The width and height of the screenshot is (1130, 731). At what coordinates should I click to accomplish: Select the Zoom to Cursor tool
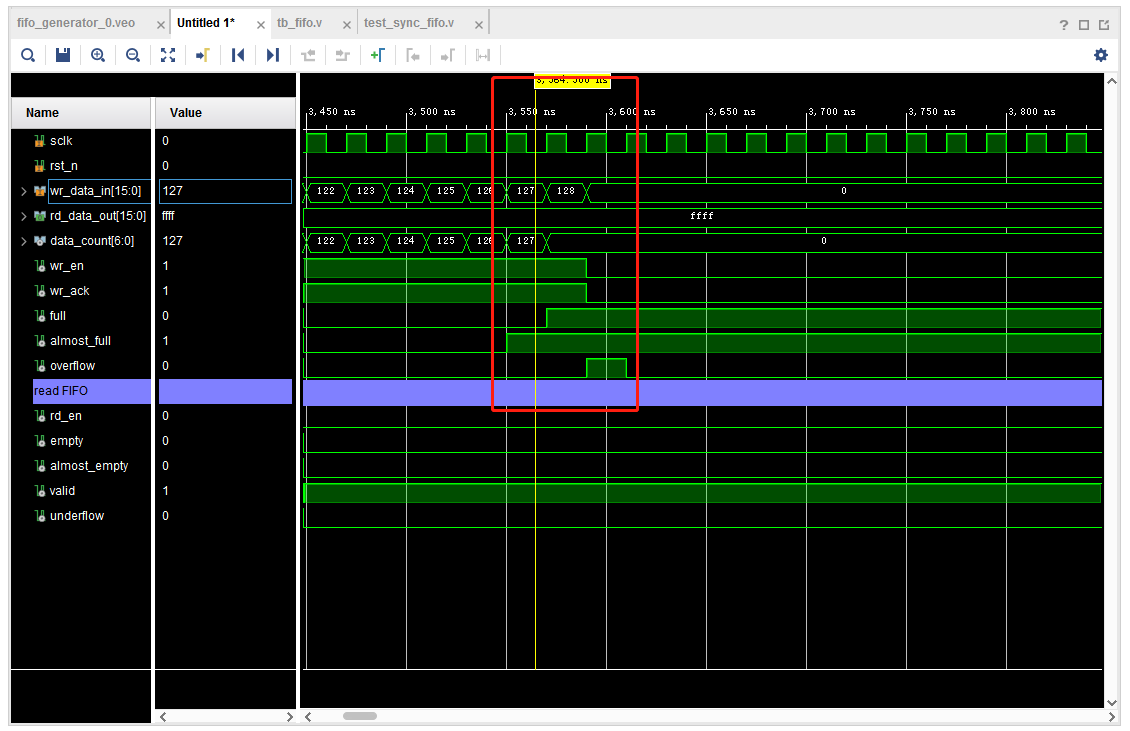coord(201,55)
